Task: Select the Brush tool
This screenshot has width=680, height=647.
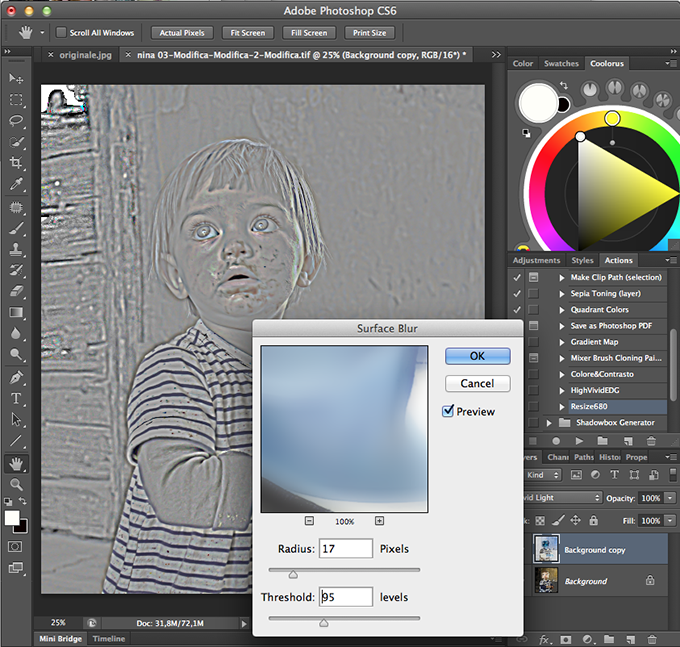Action: [16, 228]
